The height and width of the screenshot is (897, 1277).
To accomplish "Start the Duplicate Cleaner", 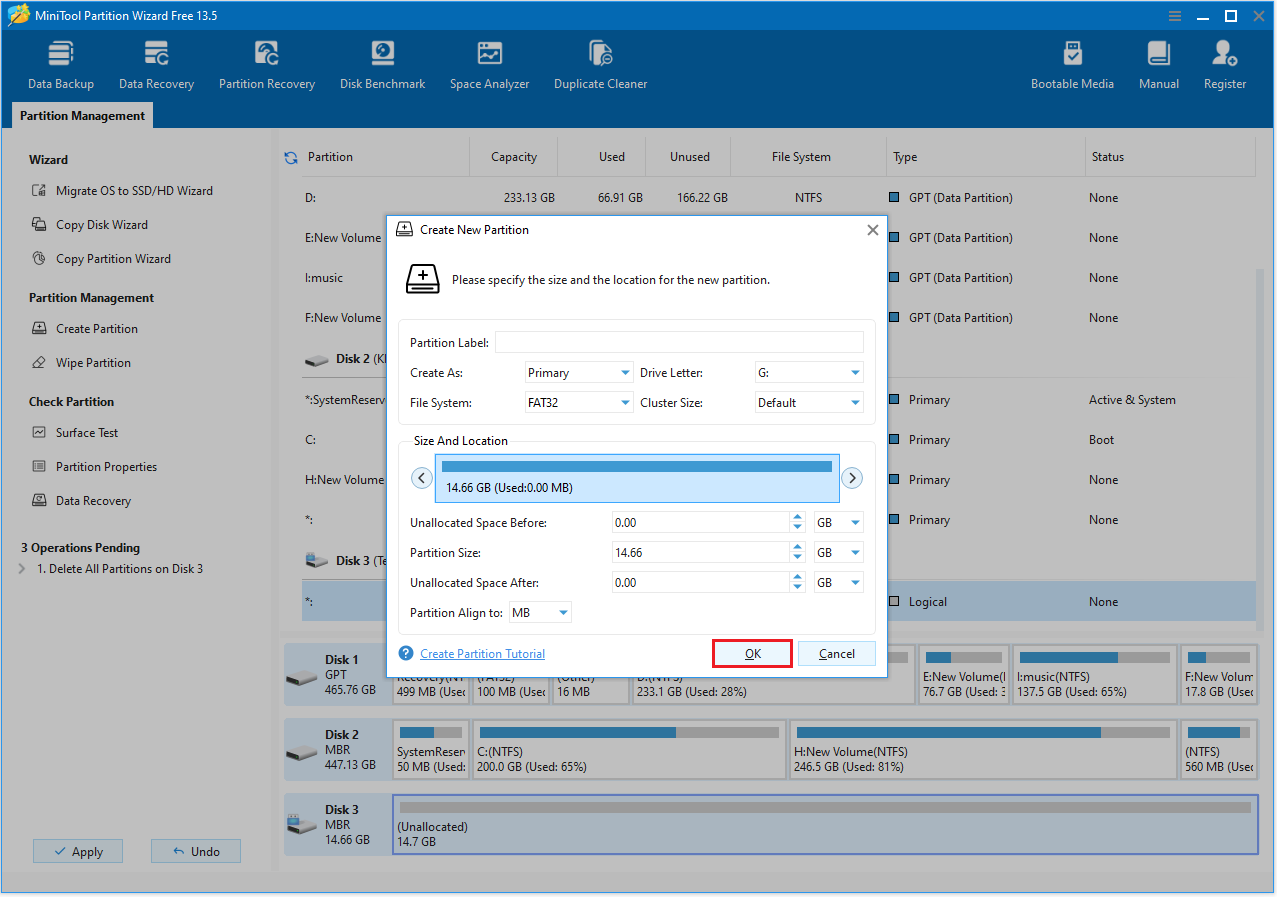I will (x=599, y=62).
